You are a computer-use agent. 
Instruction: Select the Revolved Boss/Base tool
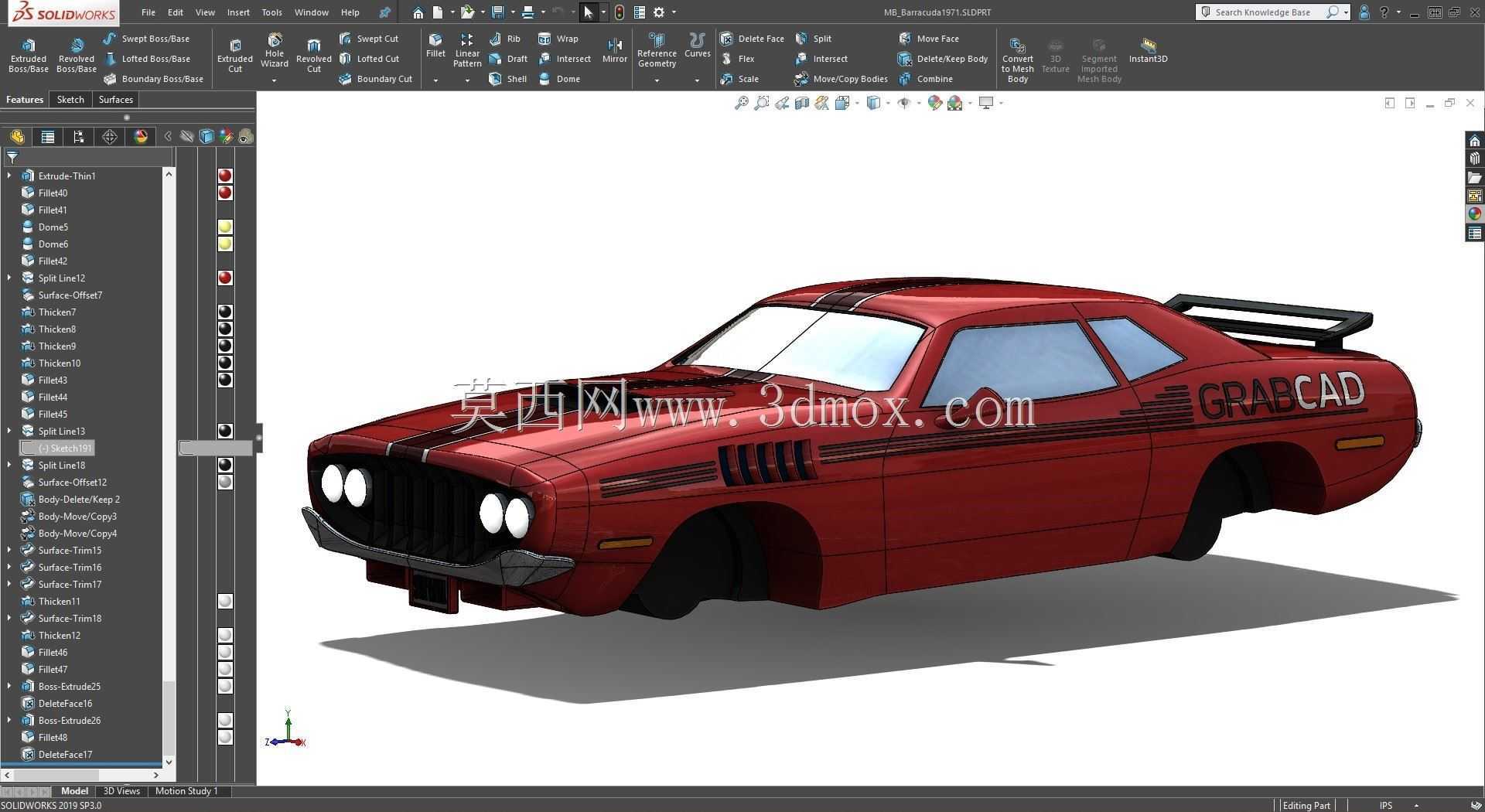tap(77, 56)
